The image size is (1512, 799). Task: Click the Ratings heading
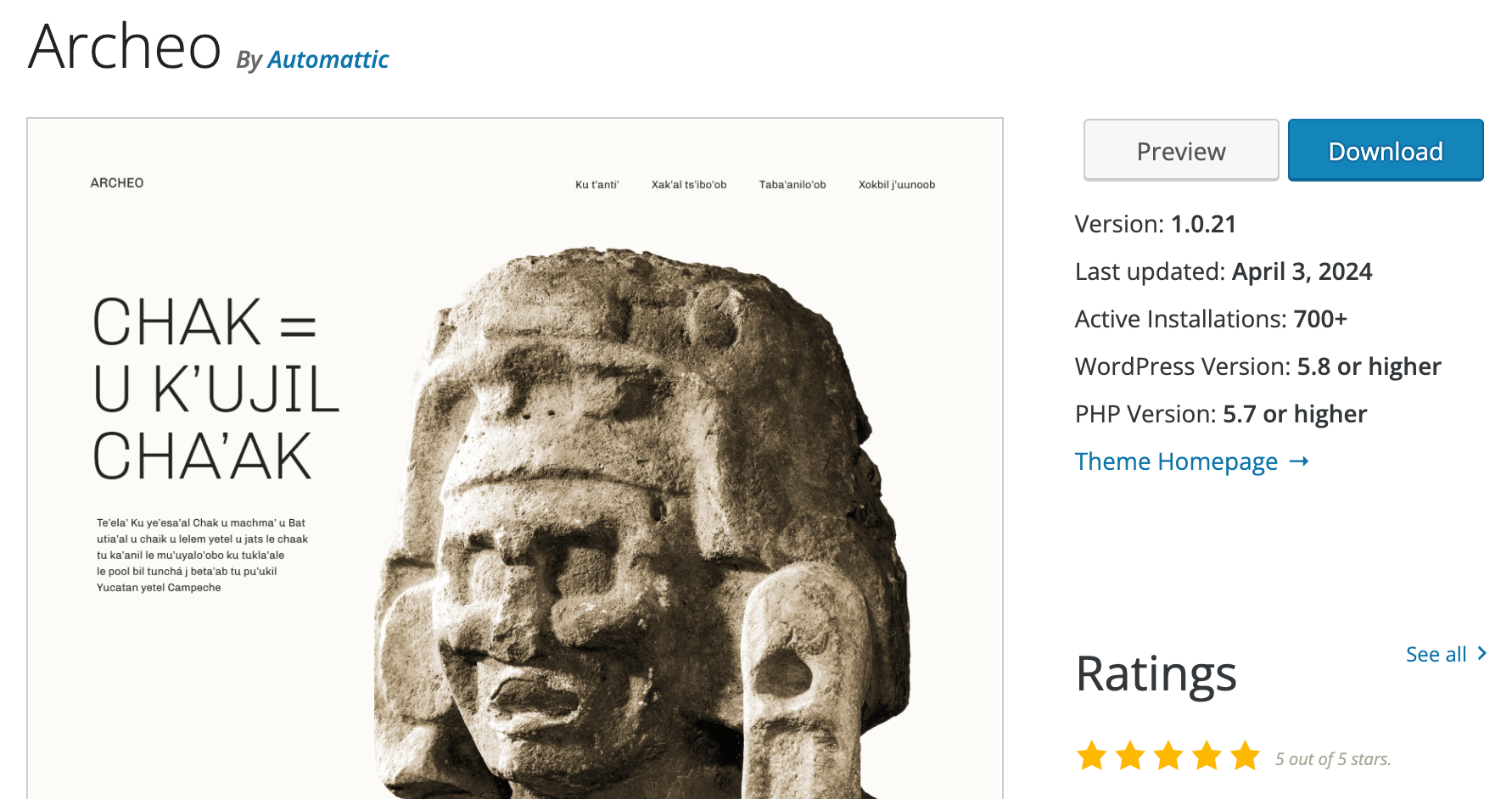[x=1156, y=673]
